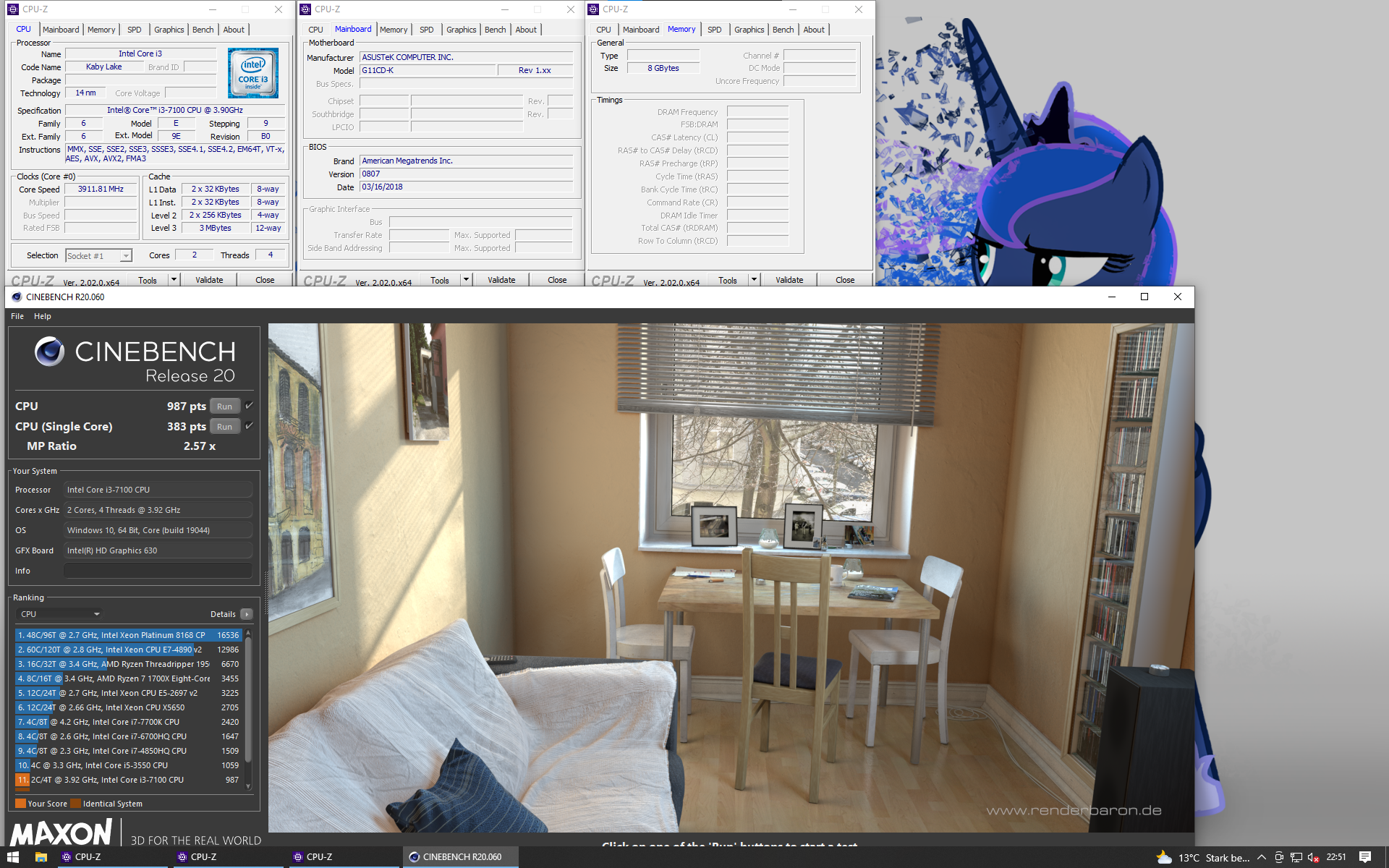
Task: Click the Intel Core i3 logo badge
Action: point(252,73)
